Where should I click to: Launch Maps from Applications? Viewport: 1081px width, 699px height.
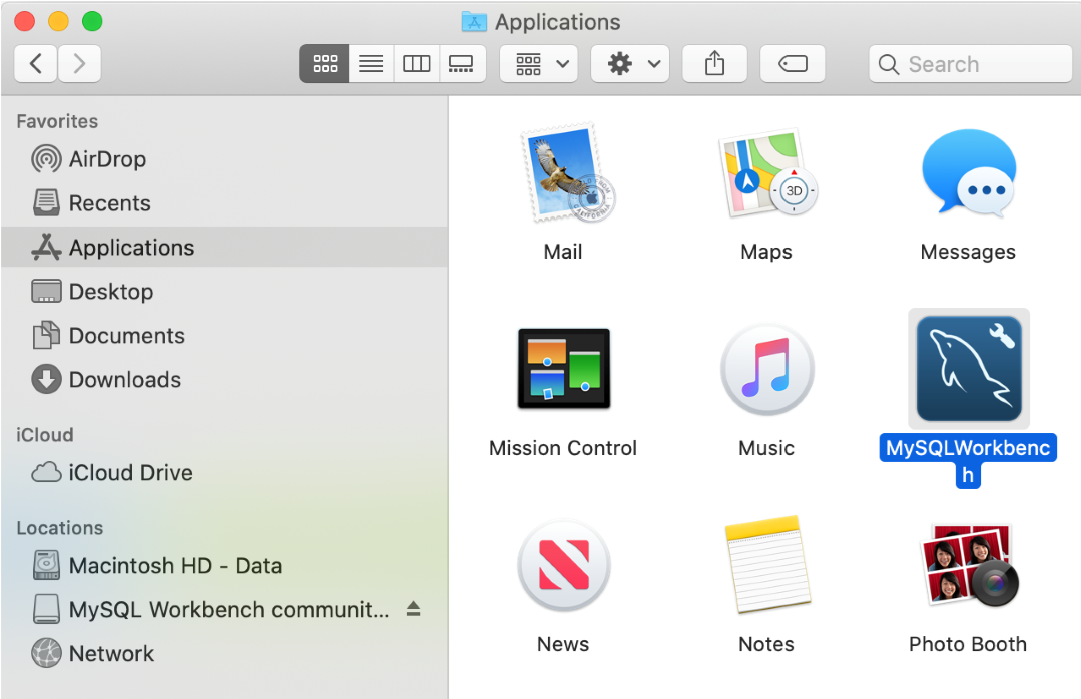click(766, 172)
